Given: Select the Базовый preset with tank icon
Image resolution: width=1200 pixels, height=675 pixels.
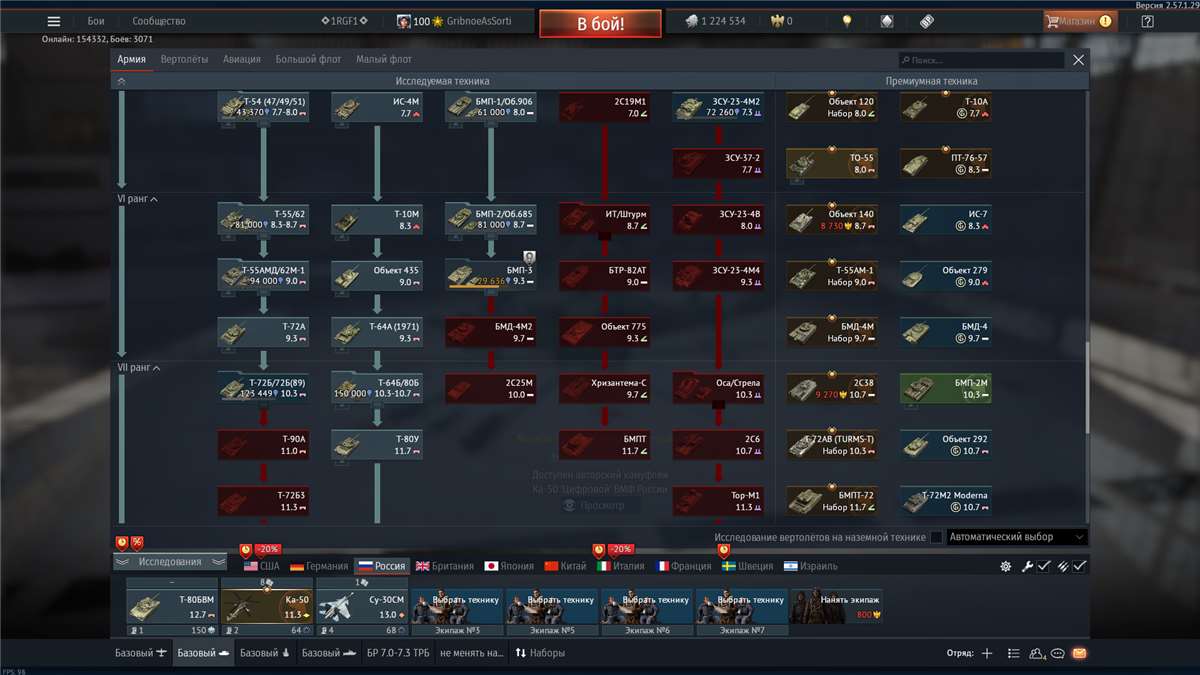Looking at the screenshot, I should click(203, 653).
